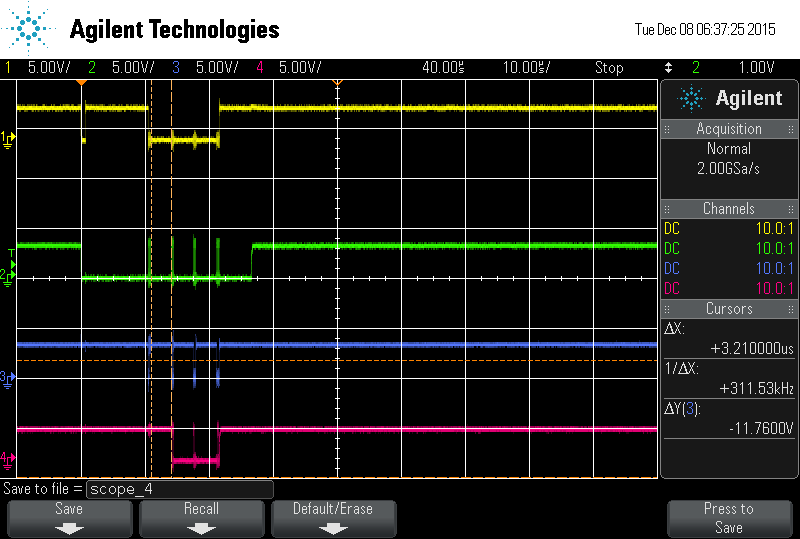Viewport: 800px width, 539px height.
Task: Click the ΔX +3.210000us cursor value
Action: (x=752, y=348)
